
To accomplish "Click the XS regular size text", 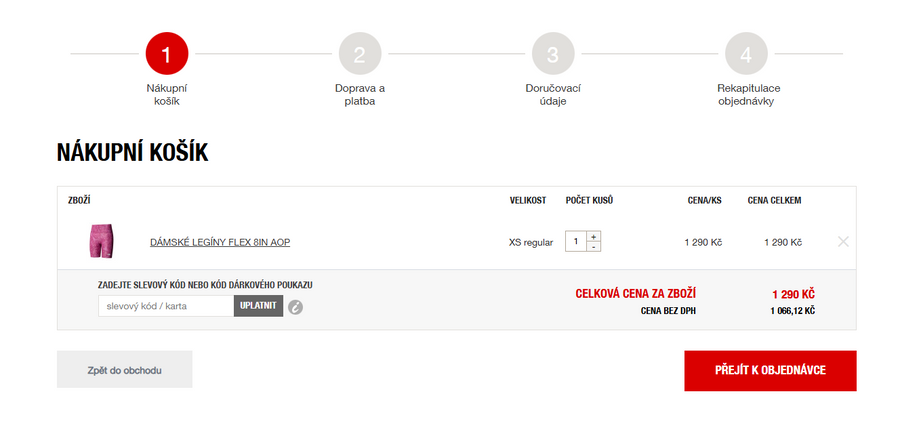I will click(530, 242).
